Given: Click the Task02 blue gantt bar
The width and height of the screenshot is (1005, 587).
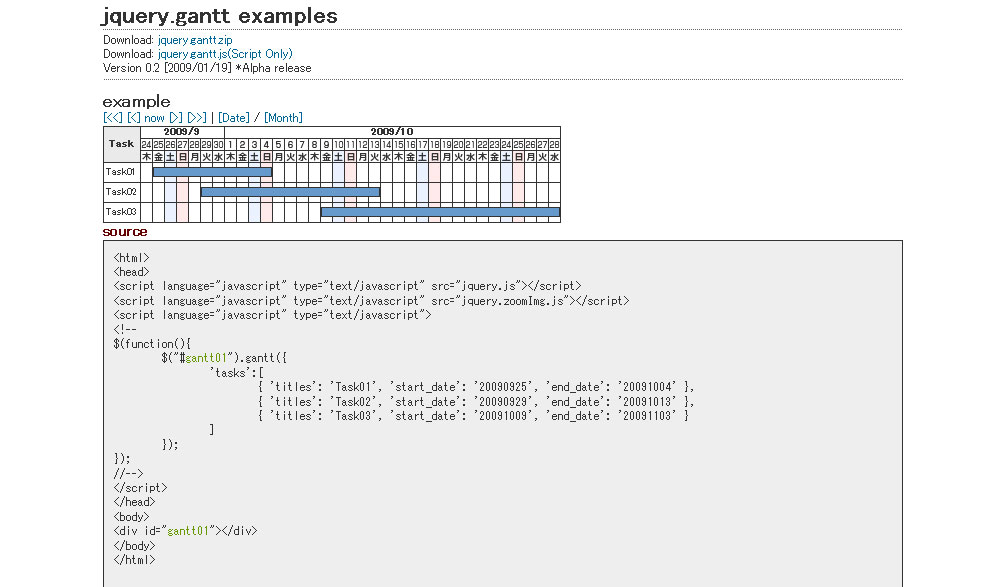Looking at the screenshot, I should click(290, 192).
